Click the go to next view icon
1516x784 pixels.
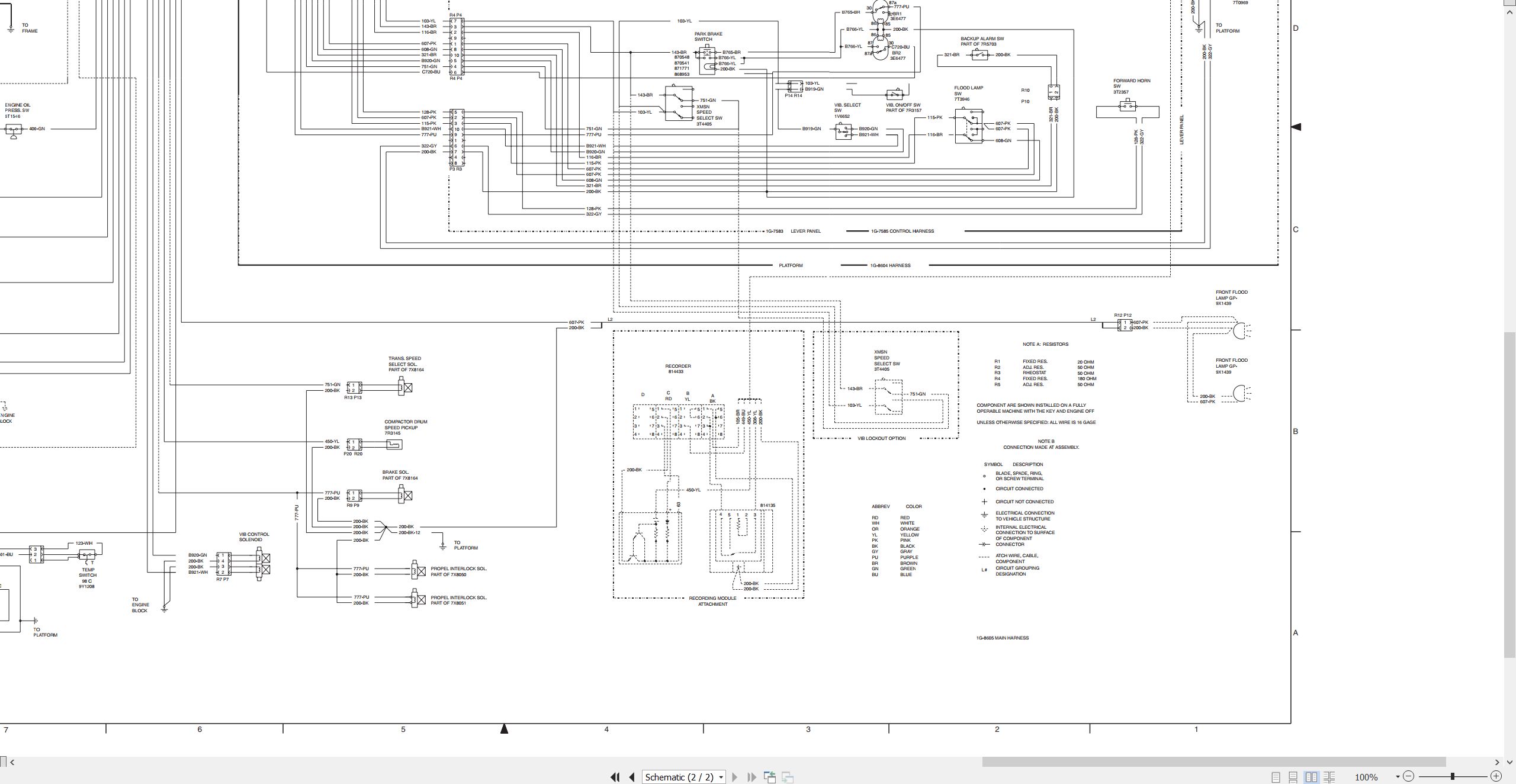click(x=788, y=777)
